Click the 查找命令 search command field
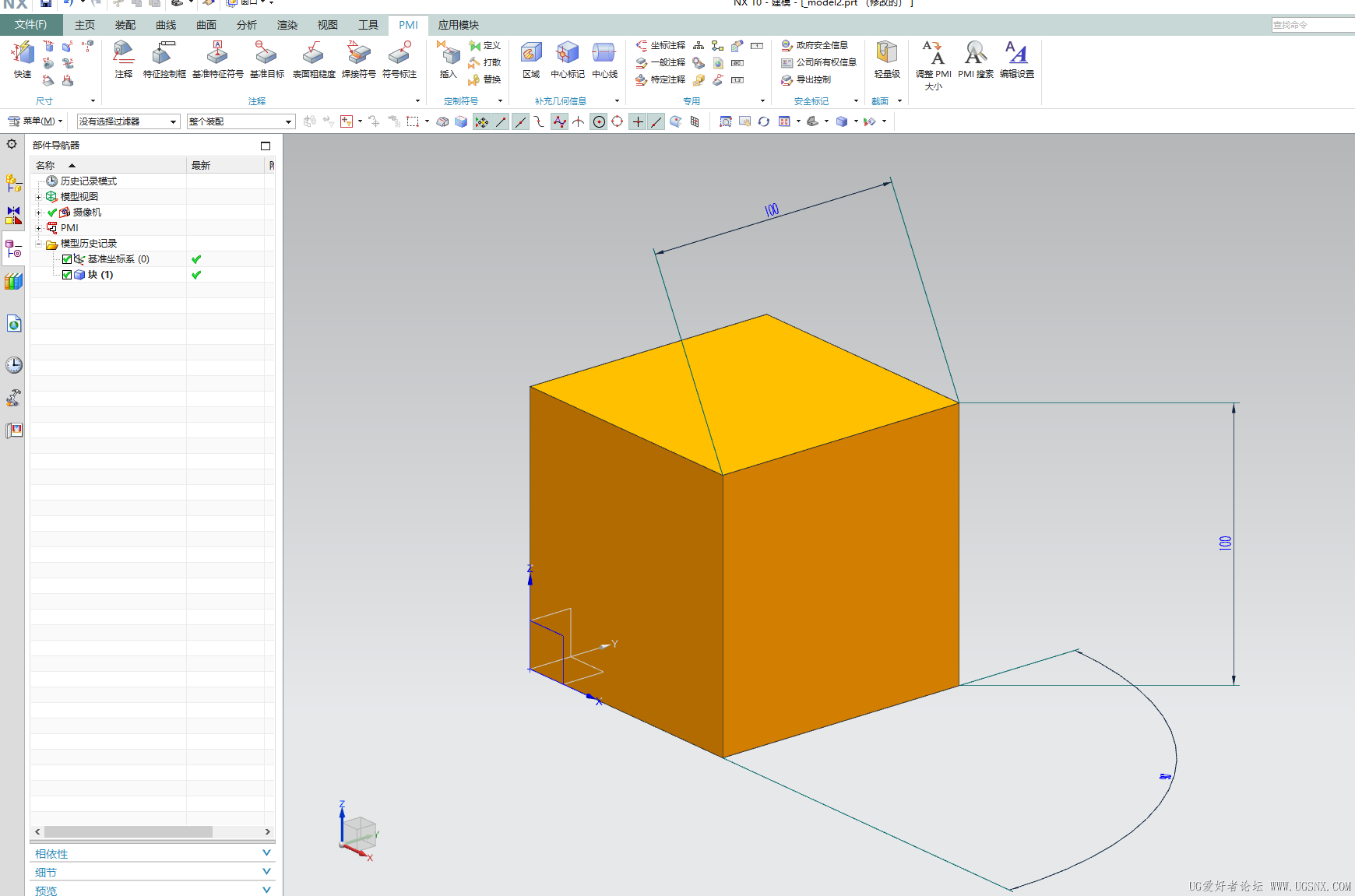The height and width of the screenshot is (896, 1355). coord(1313,25)
